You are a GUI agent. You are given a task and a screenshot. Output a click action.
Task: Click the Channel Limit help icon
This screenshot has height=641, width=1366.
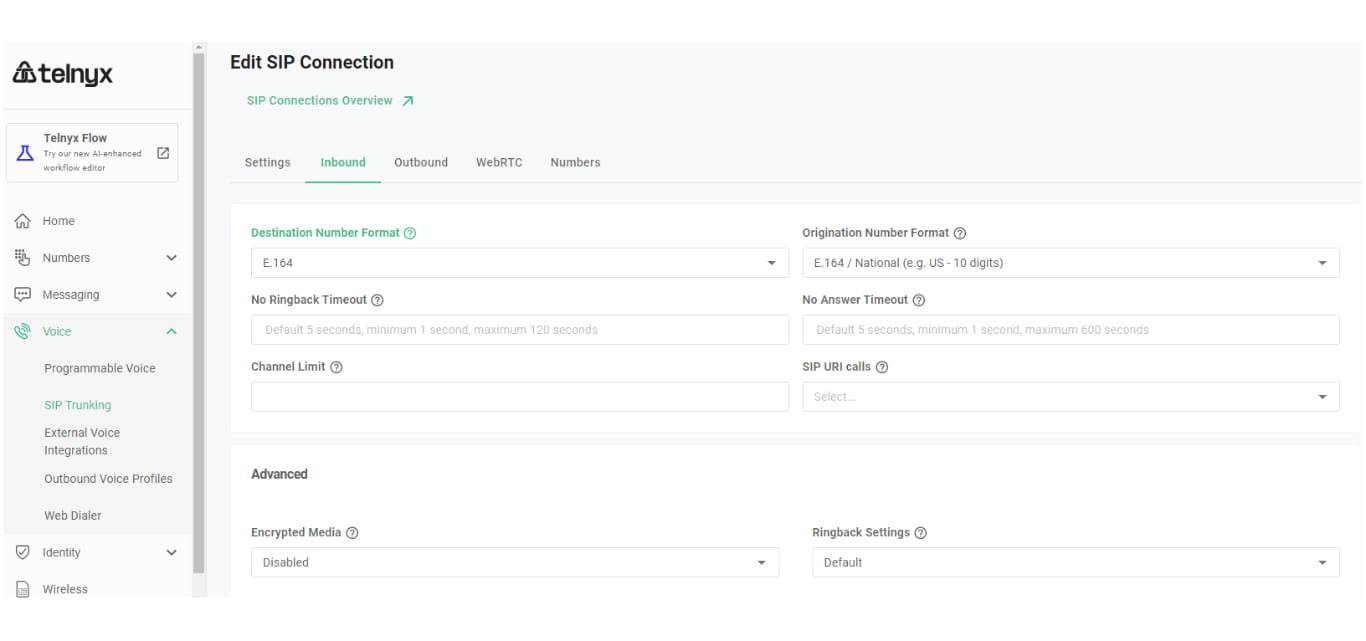coord(336,367)
